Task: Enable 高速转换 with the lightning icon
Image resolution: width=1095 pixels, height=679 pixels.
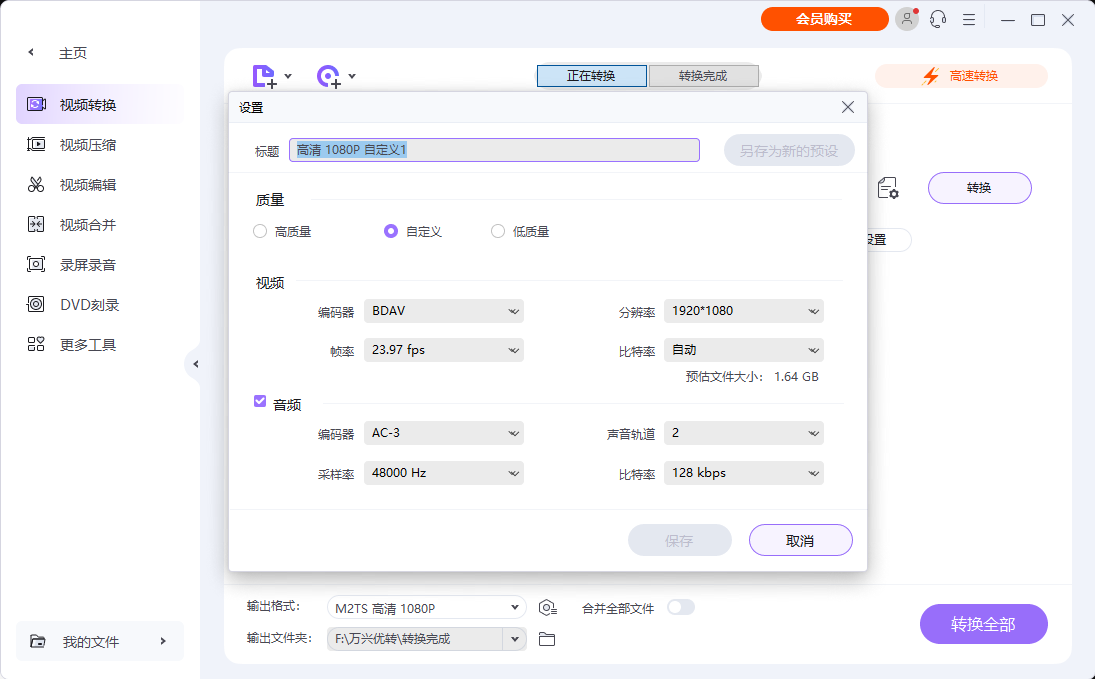Action: (961, 75)
